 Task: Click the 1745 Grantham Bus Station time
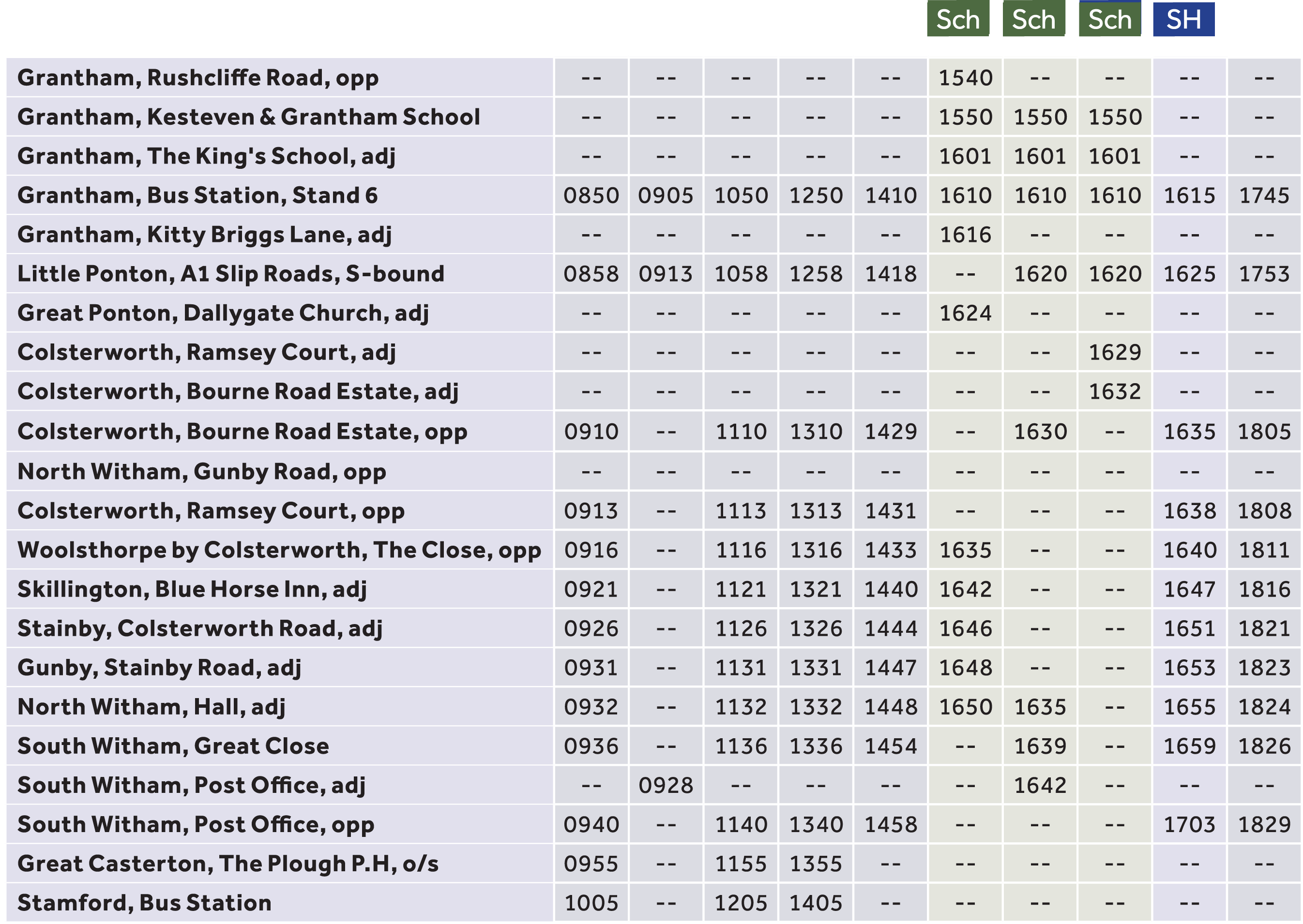(1264, 196)
